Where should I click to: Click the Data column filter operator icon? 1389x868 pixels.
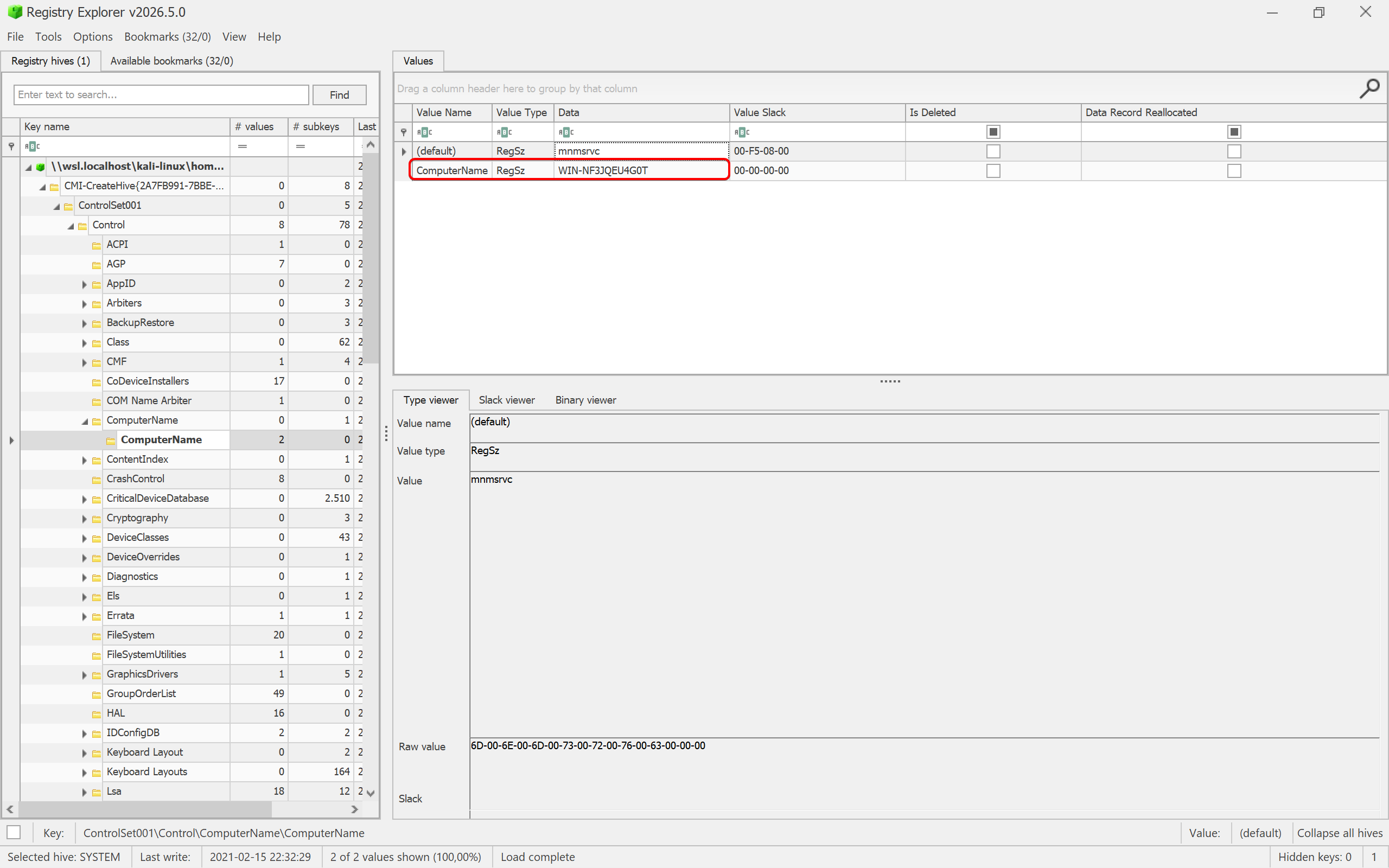point(566,132)
